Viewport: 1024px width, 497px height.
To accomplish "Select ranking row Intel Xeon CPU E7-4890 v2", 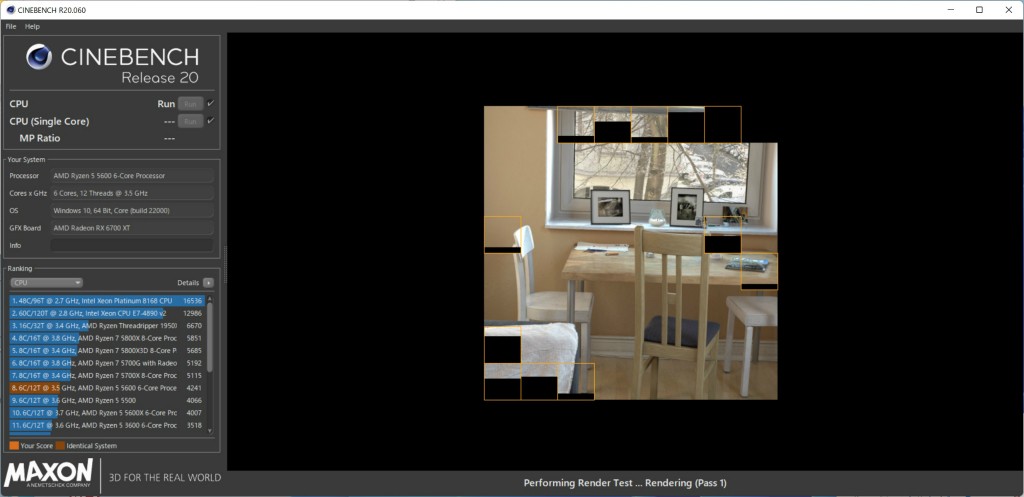I will pos(107,313).
